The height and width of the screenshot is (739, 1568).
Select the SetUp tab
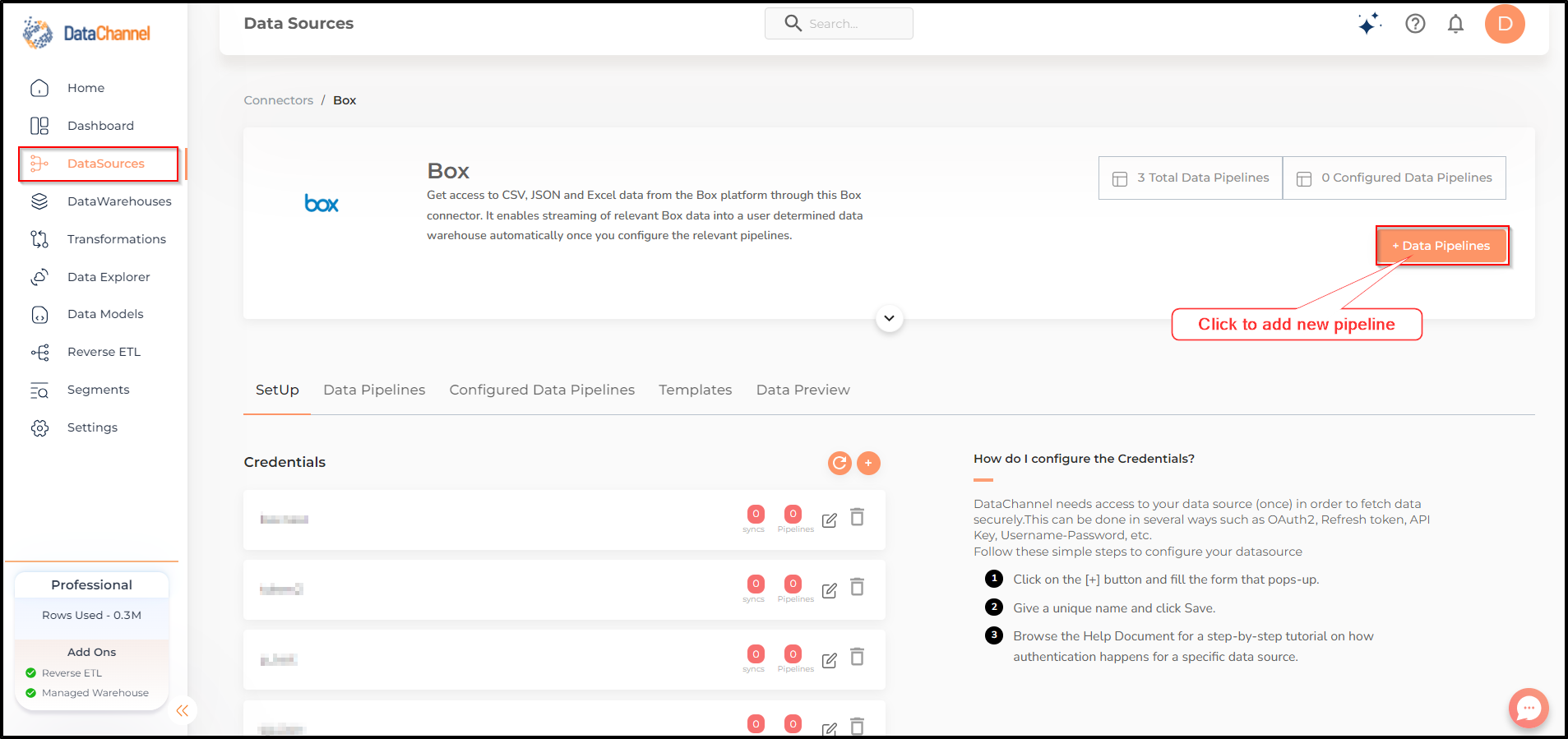tap(277, 390)
